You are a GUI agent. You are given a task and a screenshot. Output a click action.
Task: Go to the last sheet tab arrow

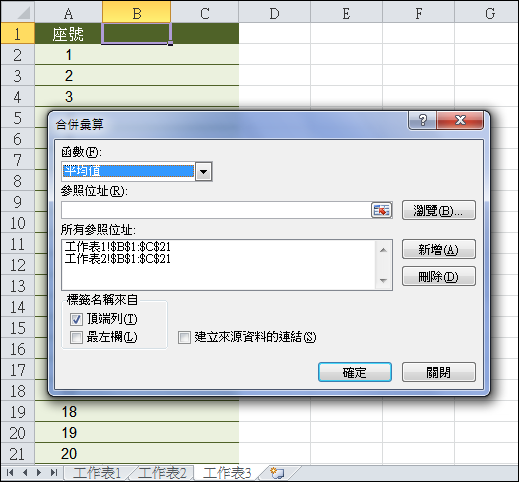[54, 472]
